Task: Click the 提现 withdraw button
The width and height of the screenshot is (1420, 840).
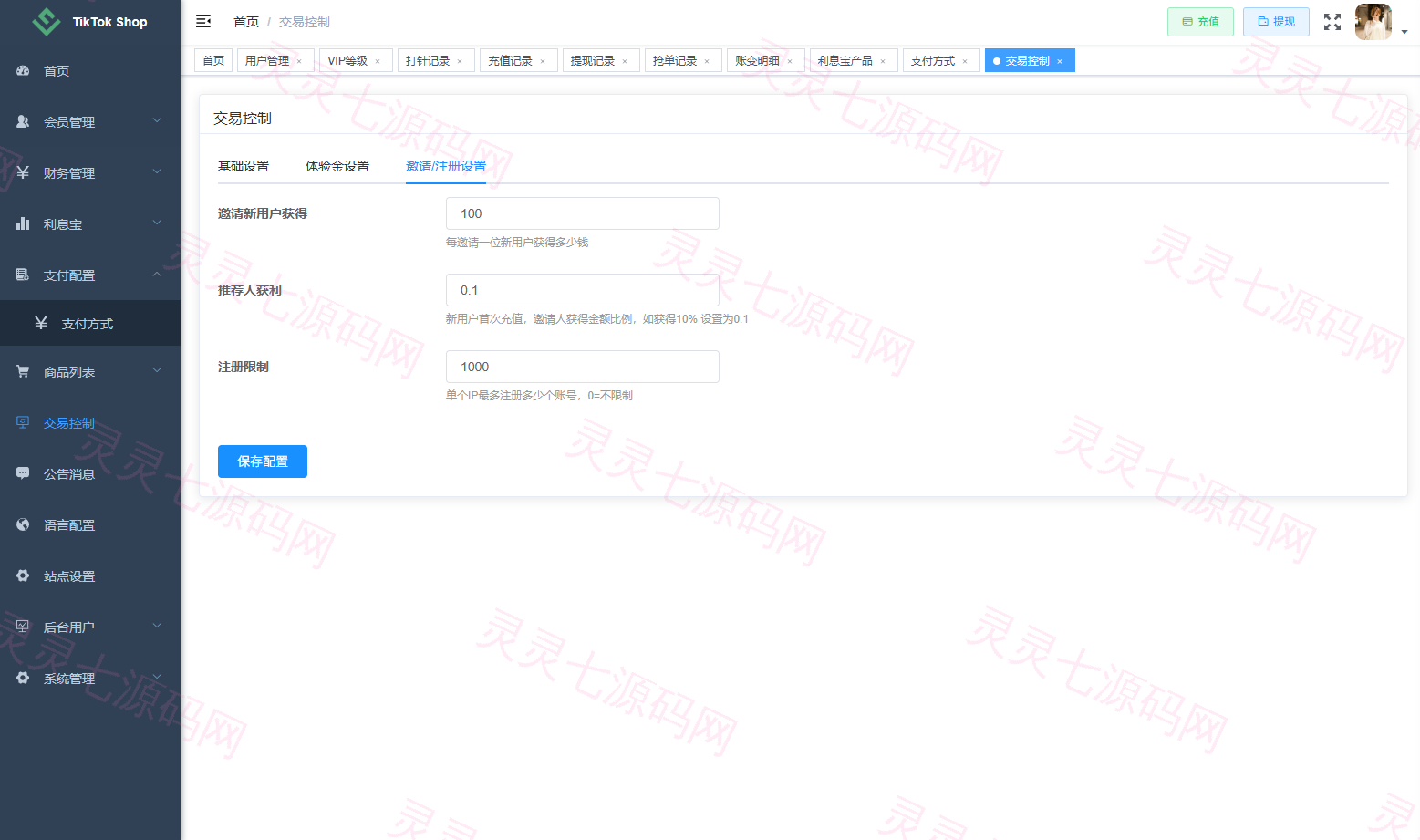Action: point(1276,22)
